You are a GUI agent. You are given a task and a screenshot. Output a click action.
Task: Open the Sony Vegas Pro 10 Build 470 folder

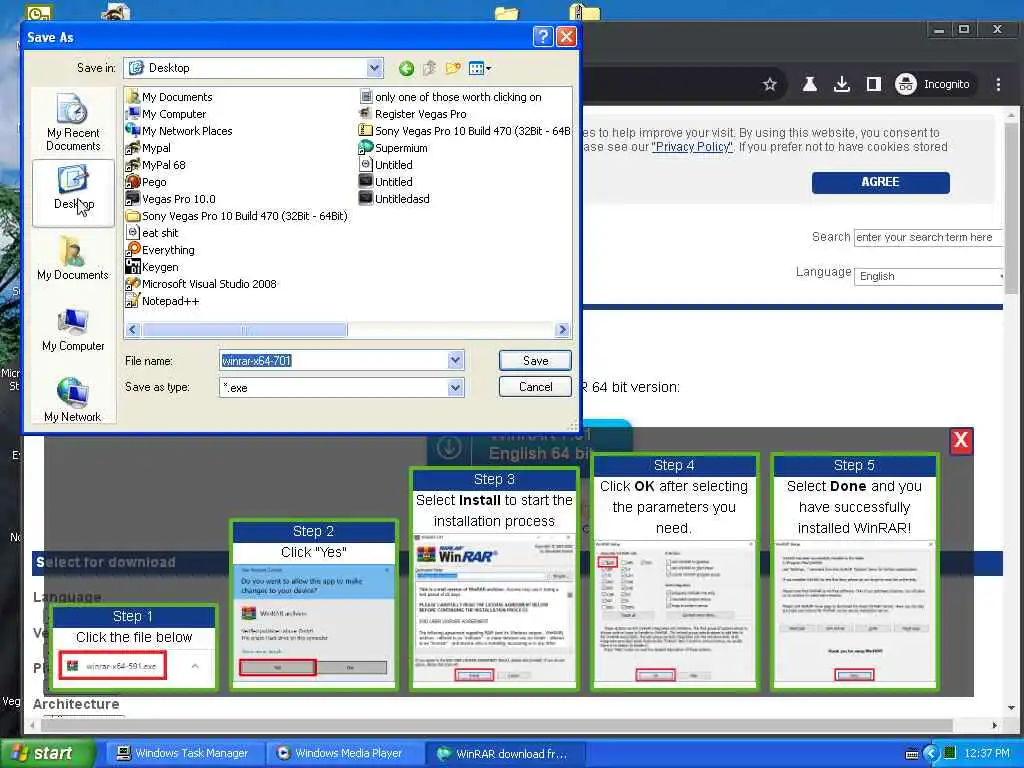tap(238, 216)
